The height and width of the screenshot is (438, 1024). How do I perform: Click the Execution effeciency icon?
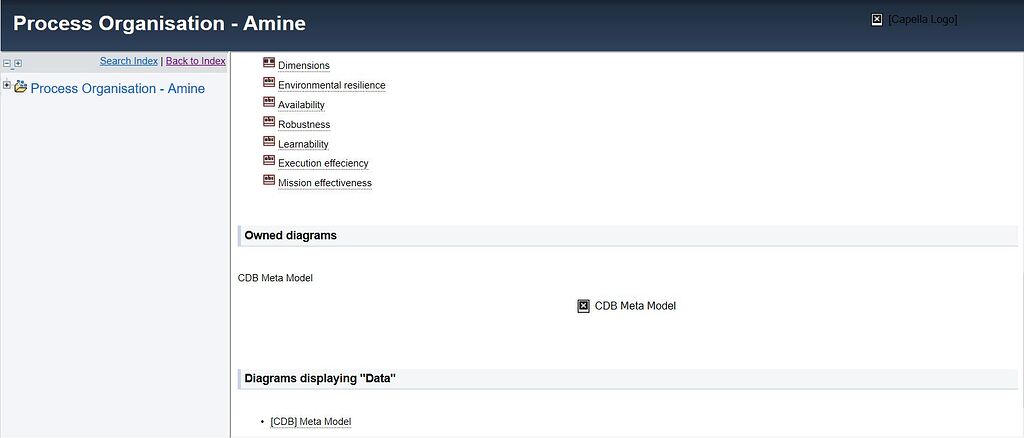coord(269,161)
